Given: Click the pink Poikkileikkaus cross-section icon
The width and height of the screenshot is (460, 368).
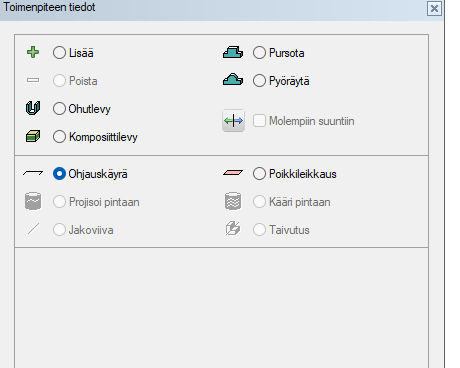Looking at the screenshot, I should pos(233,173).
